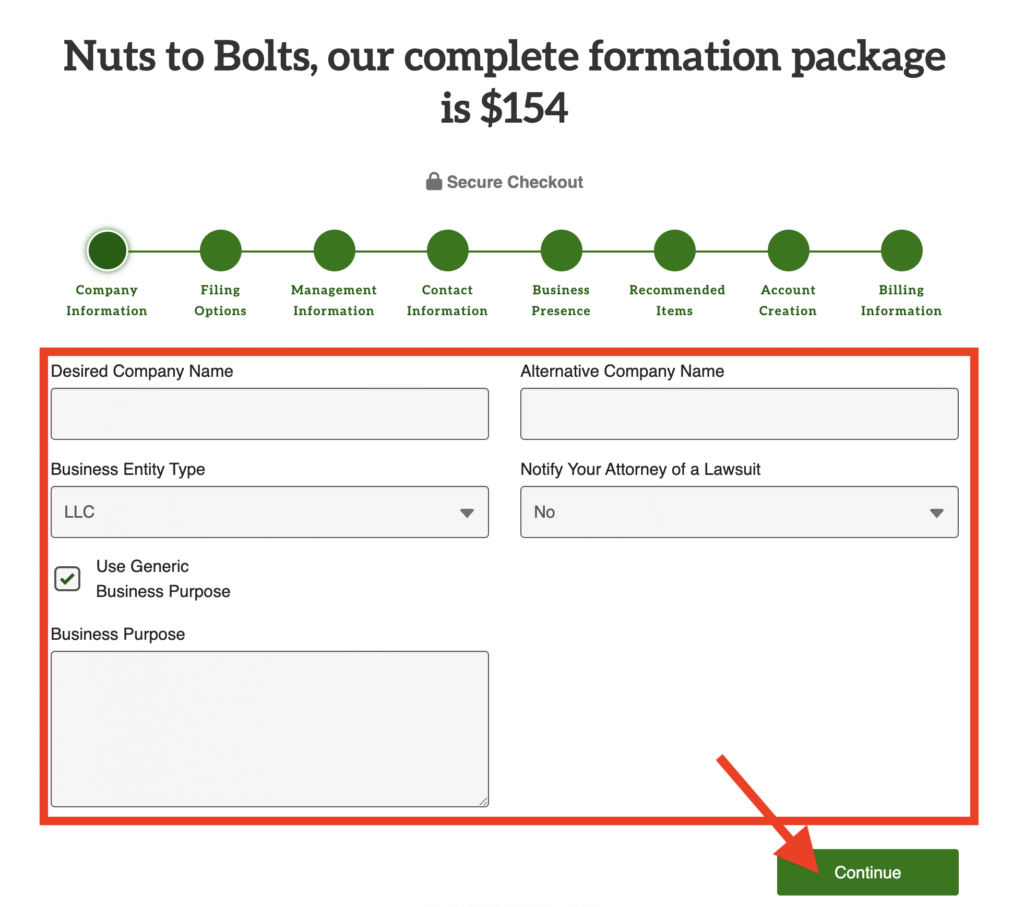
Task: Click the Filing Options step circle
Action: [220, 250]
